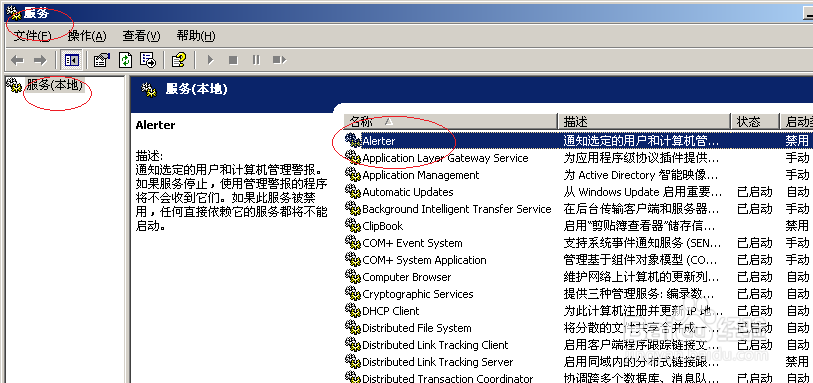This screenshot has width=813, height=383.
Task: Open the 帮助(H) menu
Action: point(195,36)
